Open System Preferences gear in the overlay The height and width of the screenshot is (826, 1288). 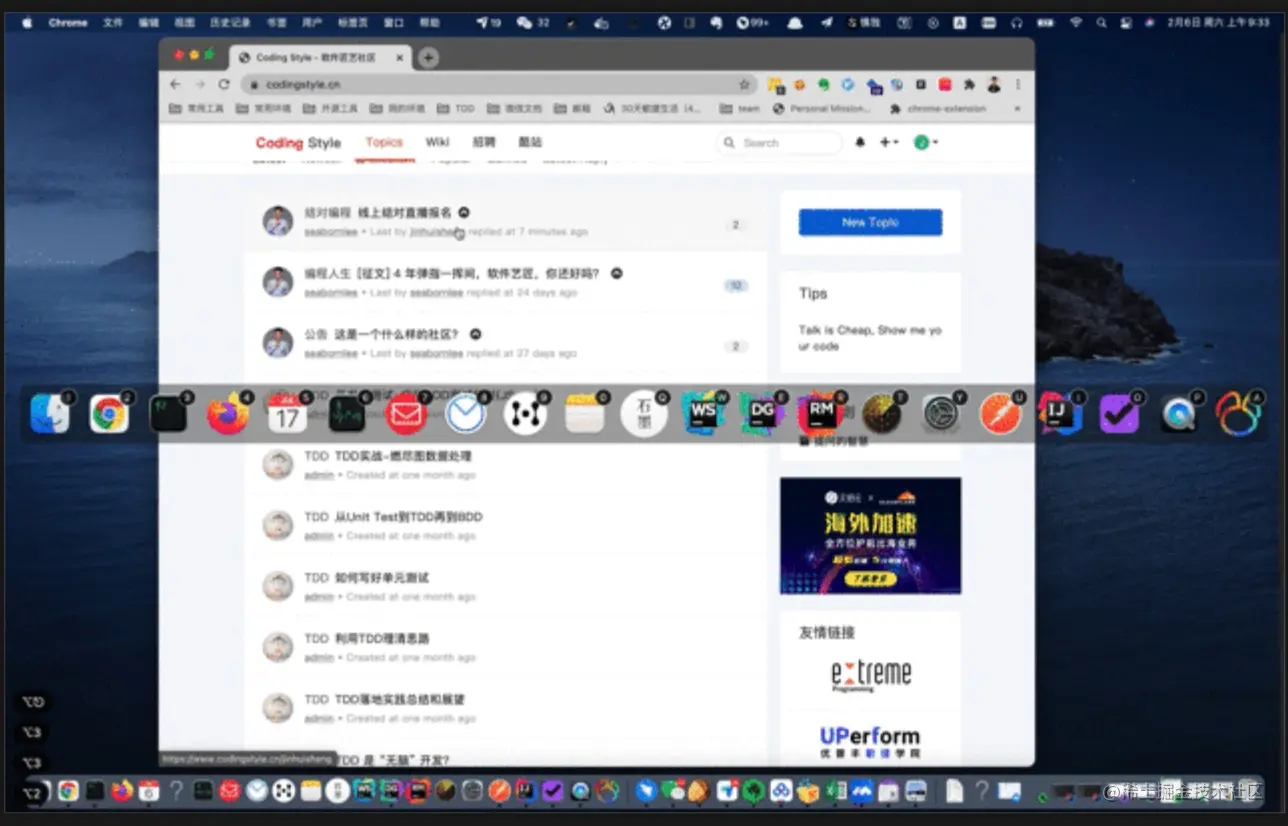click(941, 414)
